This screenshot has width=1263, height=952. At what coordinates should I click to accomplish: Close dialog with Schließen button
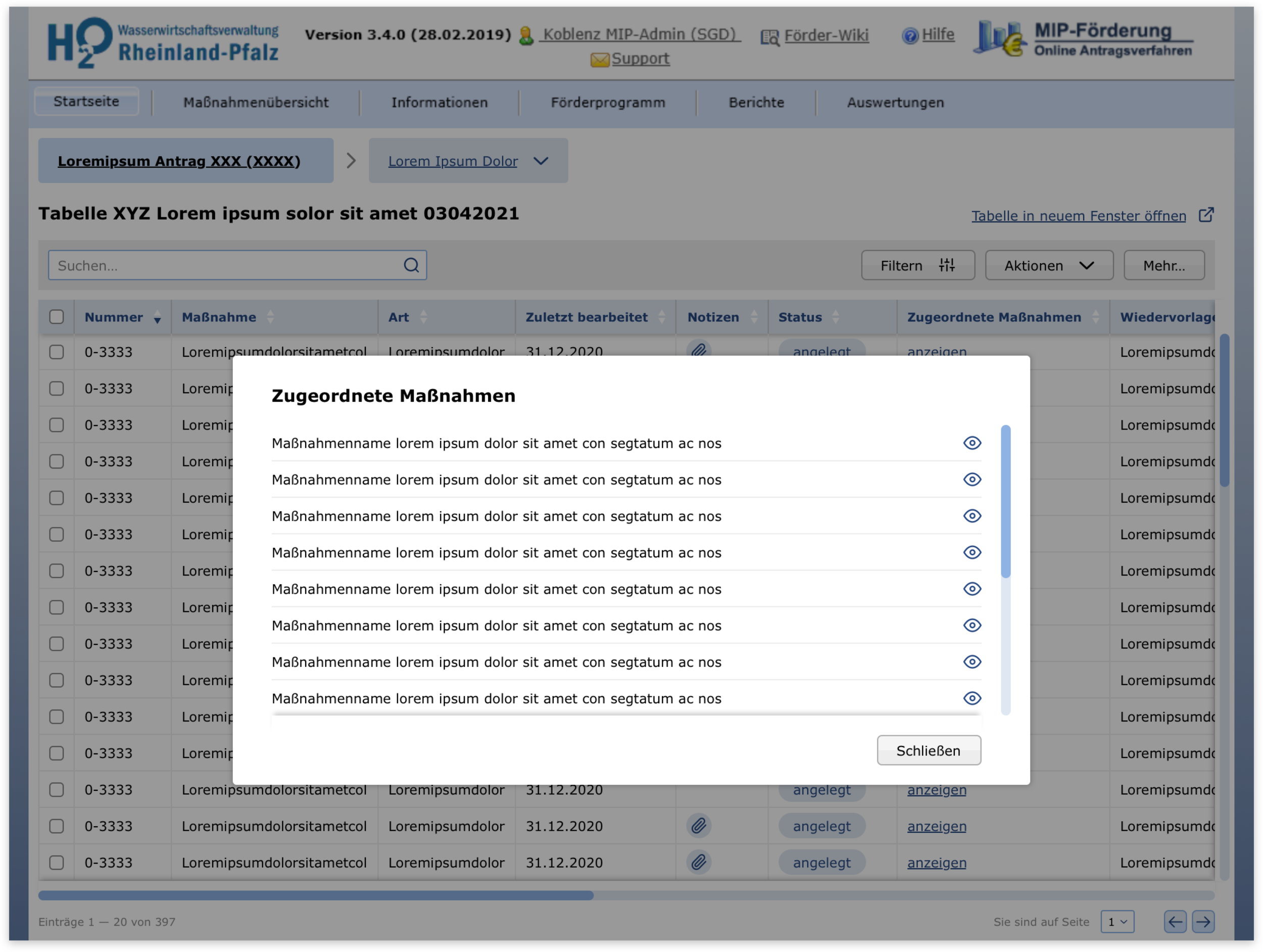click(929, 750)
